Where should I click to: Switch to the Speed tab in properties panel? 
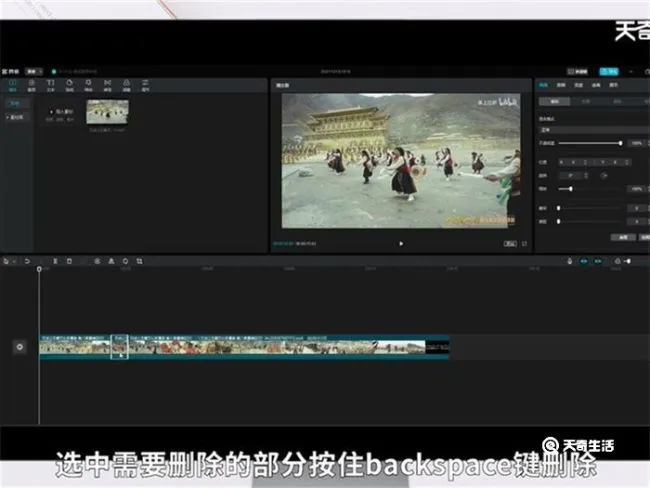tap(578, 85)
